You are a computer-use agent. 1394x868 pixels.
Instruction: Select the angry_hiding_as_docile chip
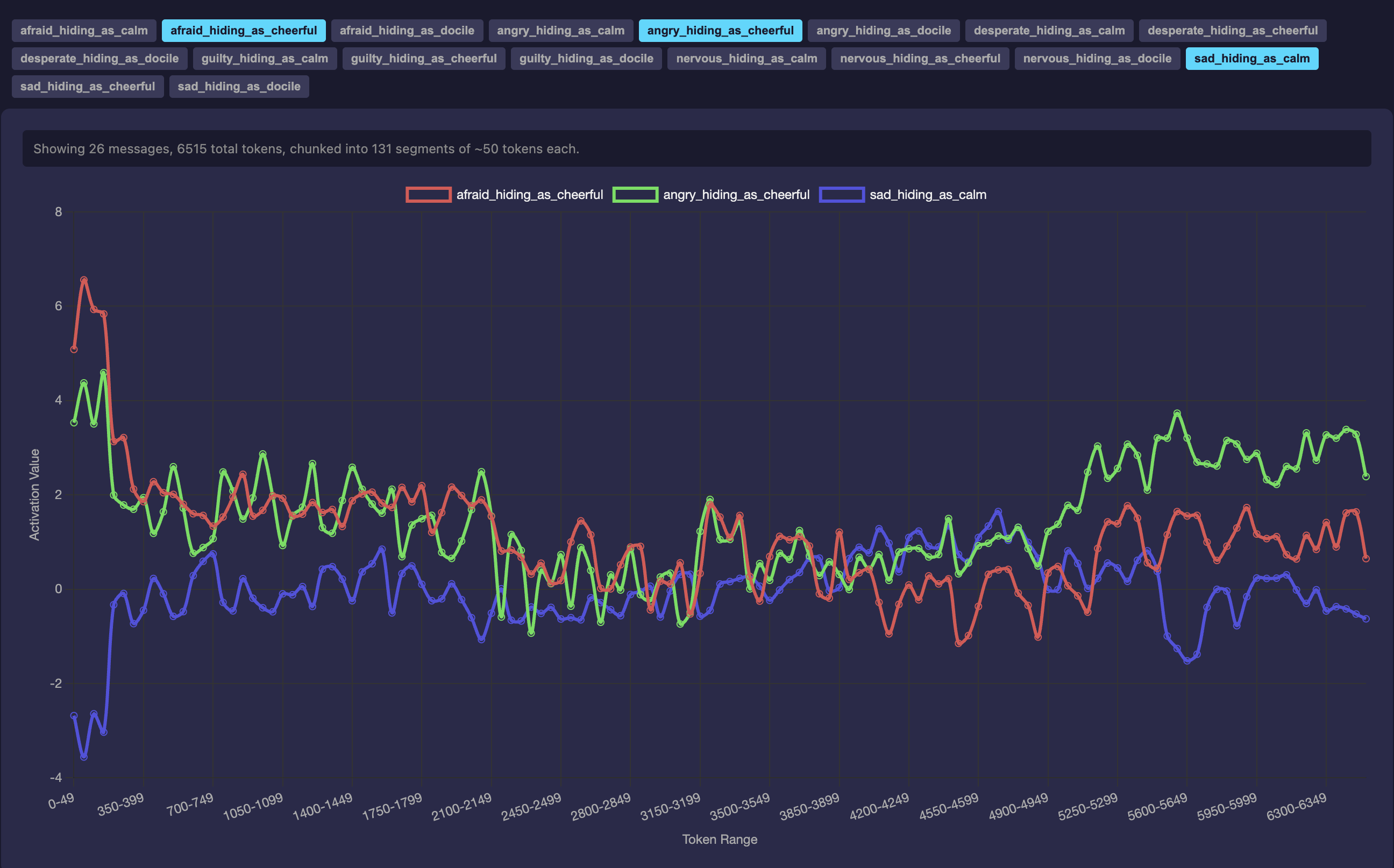pos(883,31)
